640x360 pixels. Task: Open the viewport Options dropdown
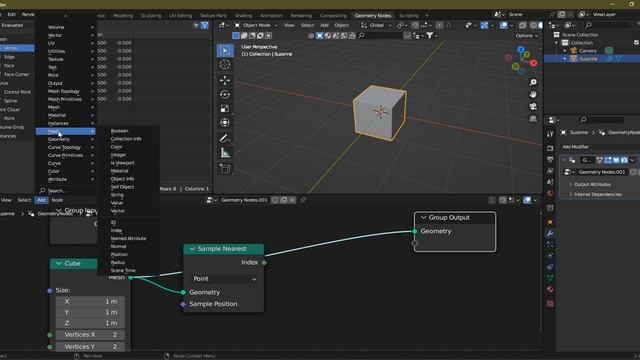click(527, 36)
